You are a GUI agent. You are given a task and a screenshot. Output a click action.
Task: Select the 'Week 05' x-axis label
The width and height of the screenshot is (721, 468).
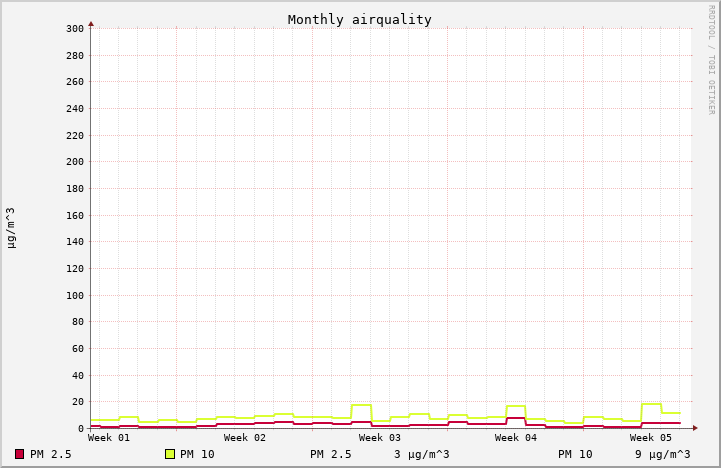coord(651,438)
